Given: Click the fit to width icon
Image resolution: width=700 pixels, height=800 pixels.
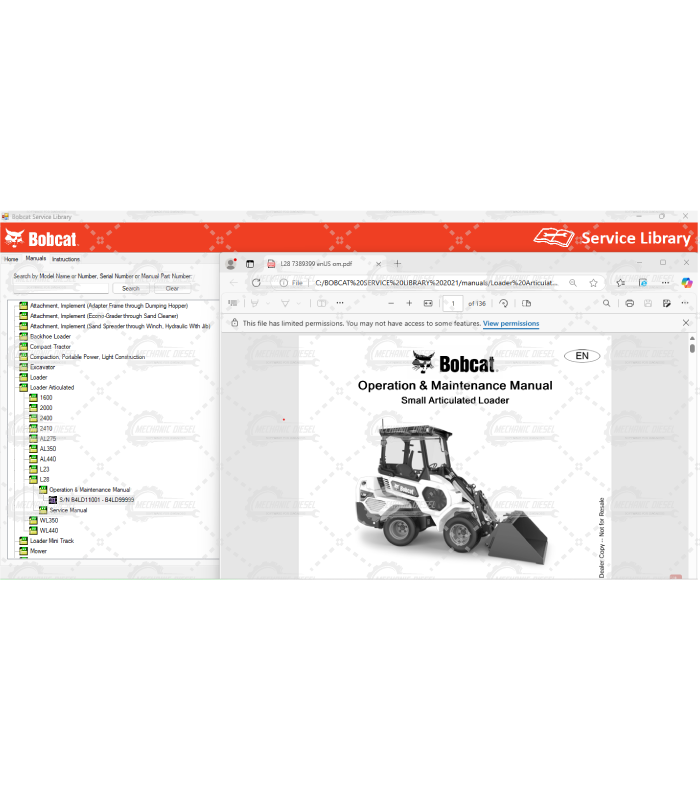Looking at the screenshot, I should [428, 303].
